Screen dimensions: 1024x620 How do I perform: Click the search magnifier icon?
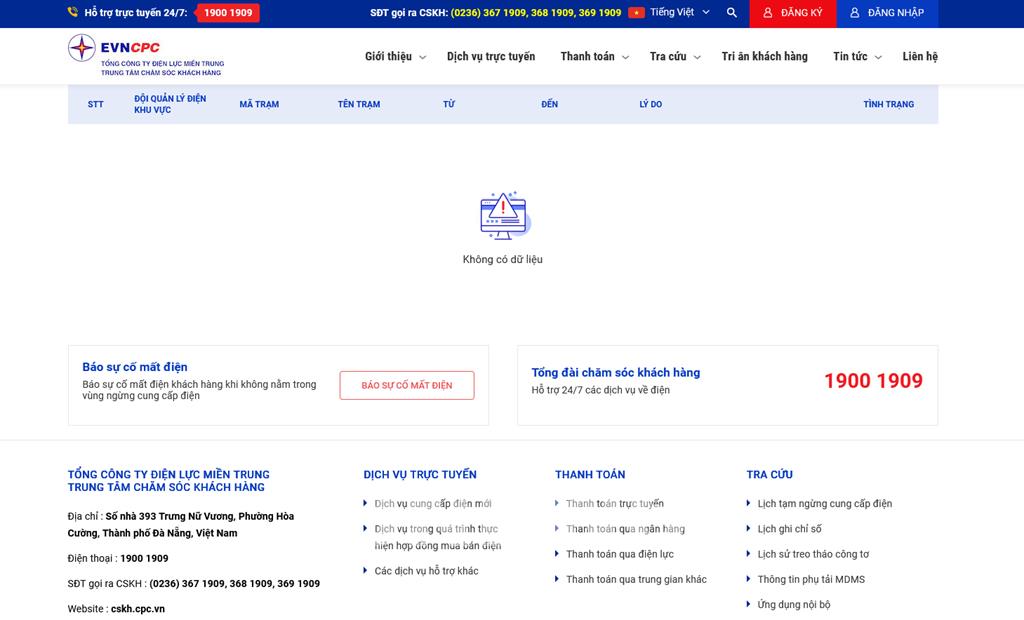coord(732,13)
